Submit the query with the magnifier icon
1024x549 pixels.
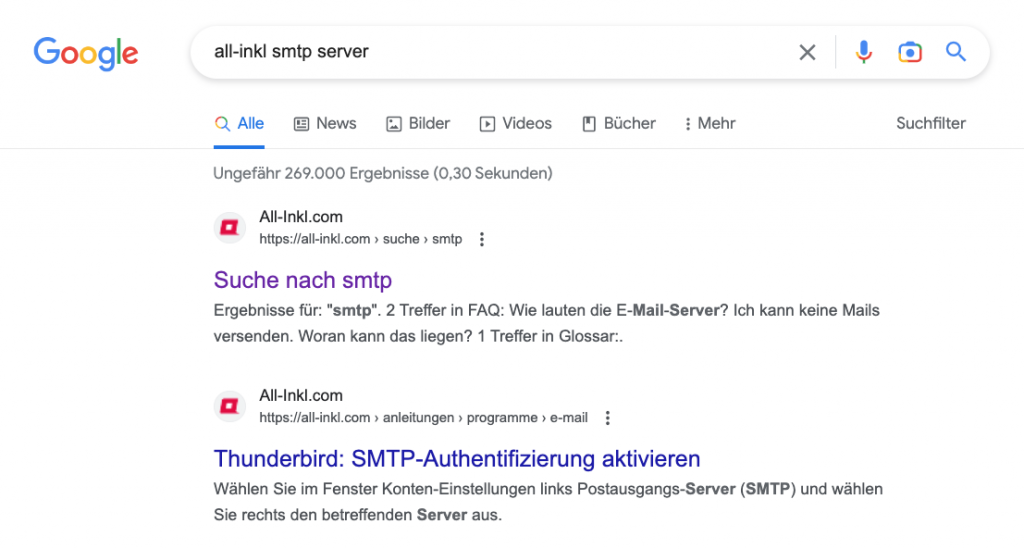click(x=955, y=52)
